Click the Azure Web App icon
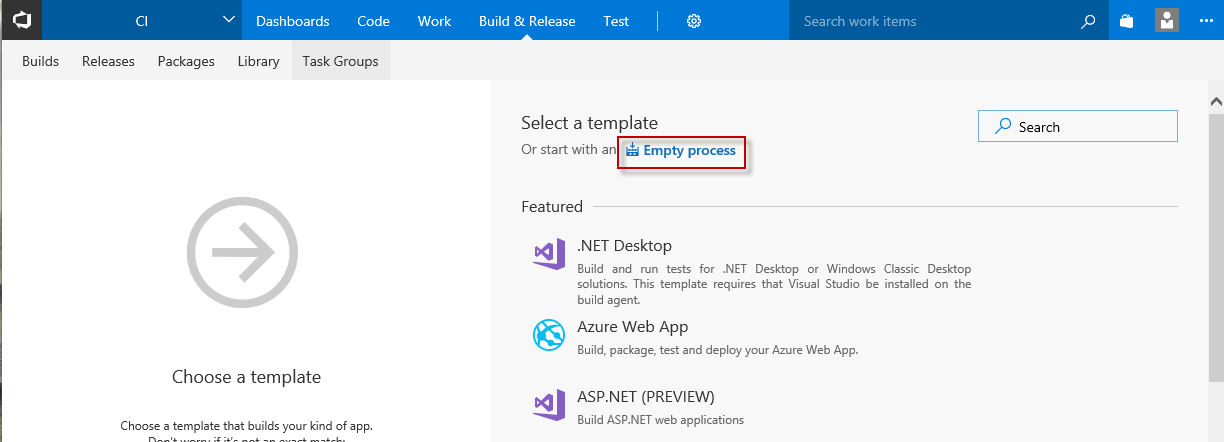The width and height of the screenshot is (1224, 442). [549, 335]
